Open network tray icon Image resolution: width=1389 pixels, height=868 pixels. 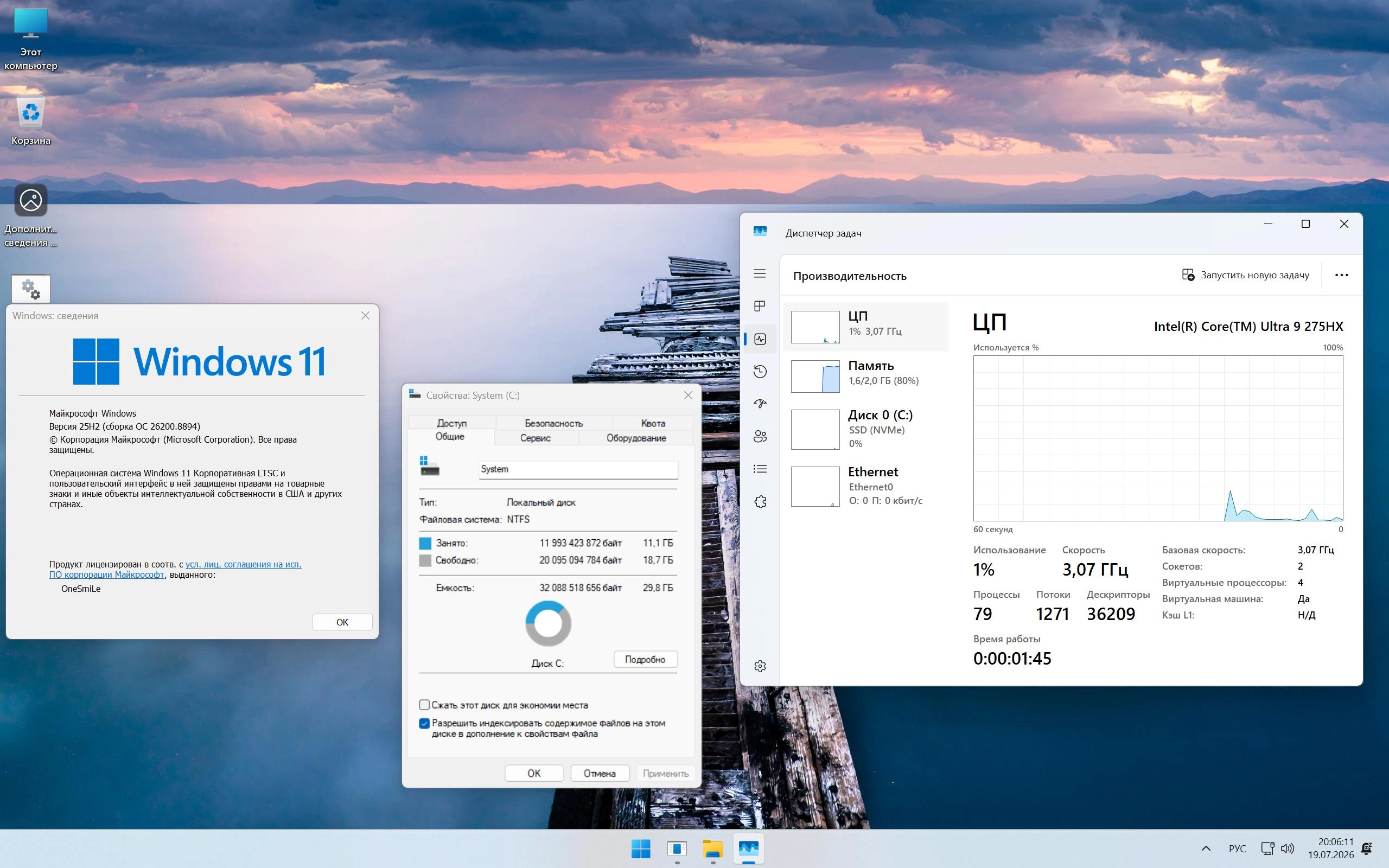[1267, 848]
